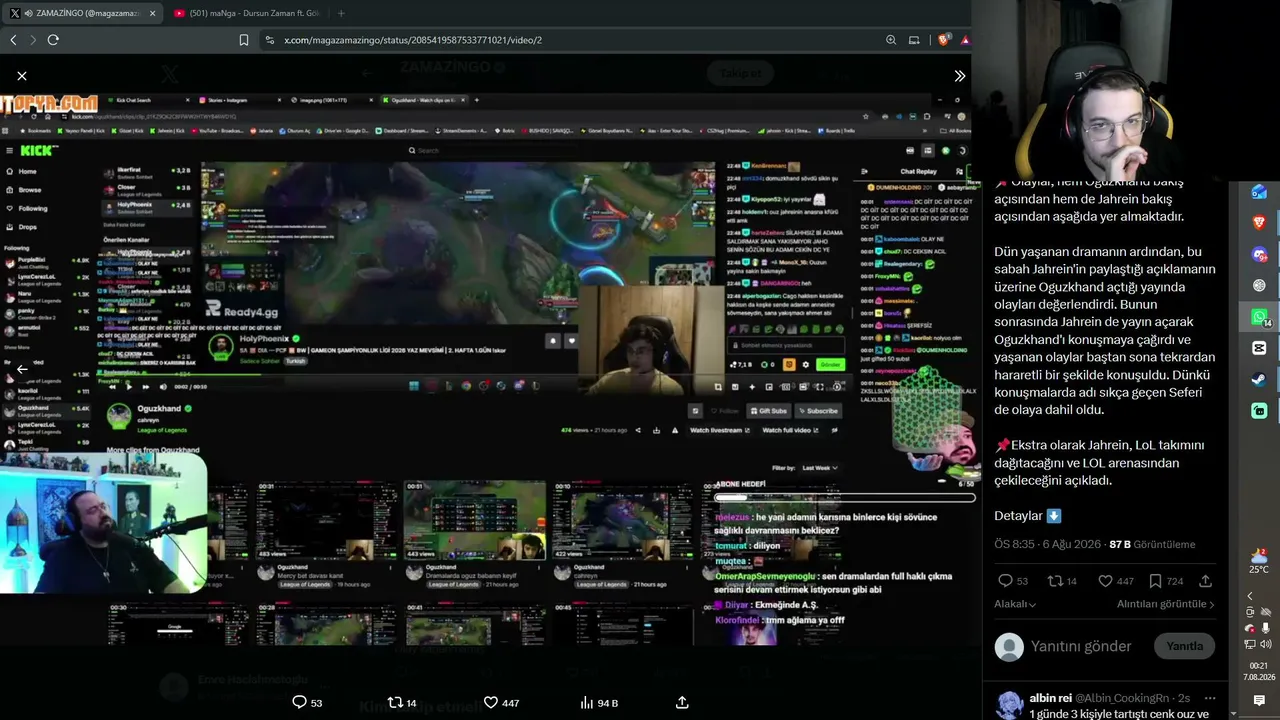
Task: Open Outlook from the taskbar
Action: click(x=1259, y=193)
